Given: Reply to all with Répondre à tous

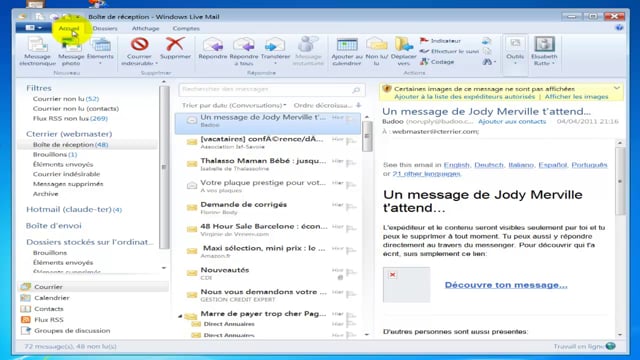Looking at the screenshot, I should pos(244,51).
